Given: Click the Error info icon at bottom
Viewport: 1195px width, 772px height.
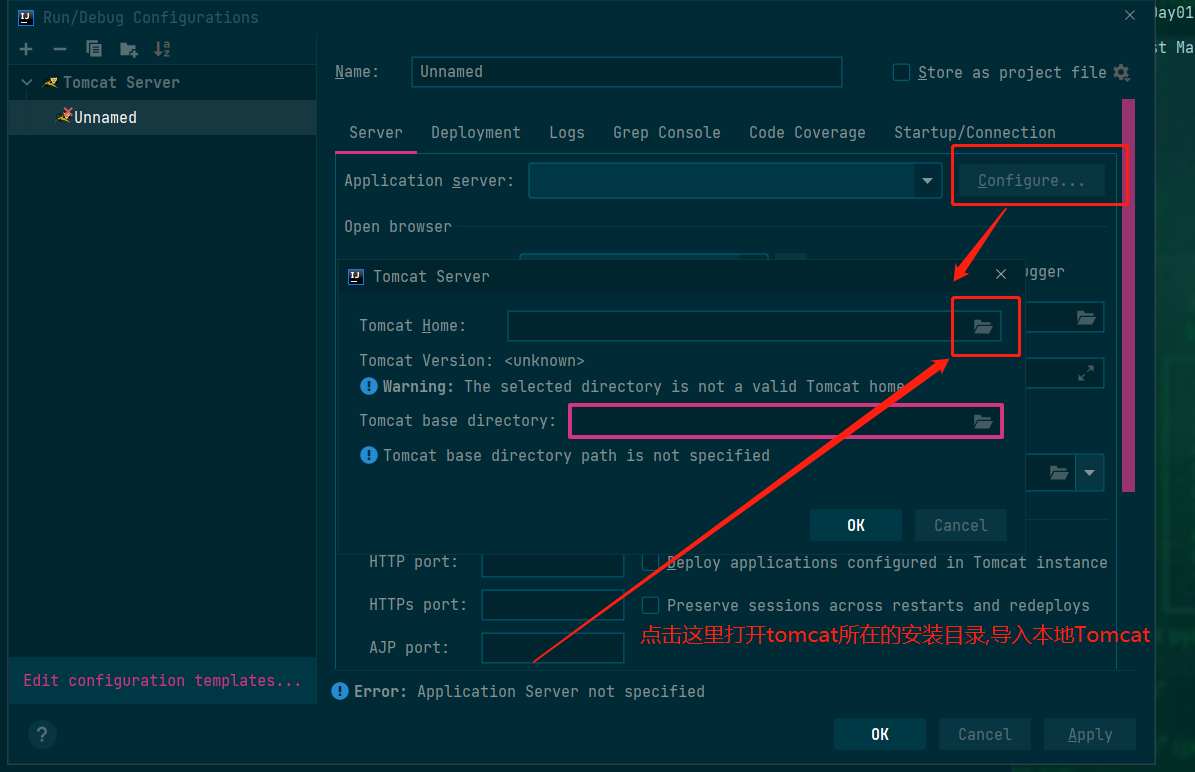Looking at the screenshot, I should 340,691.
